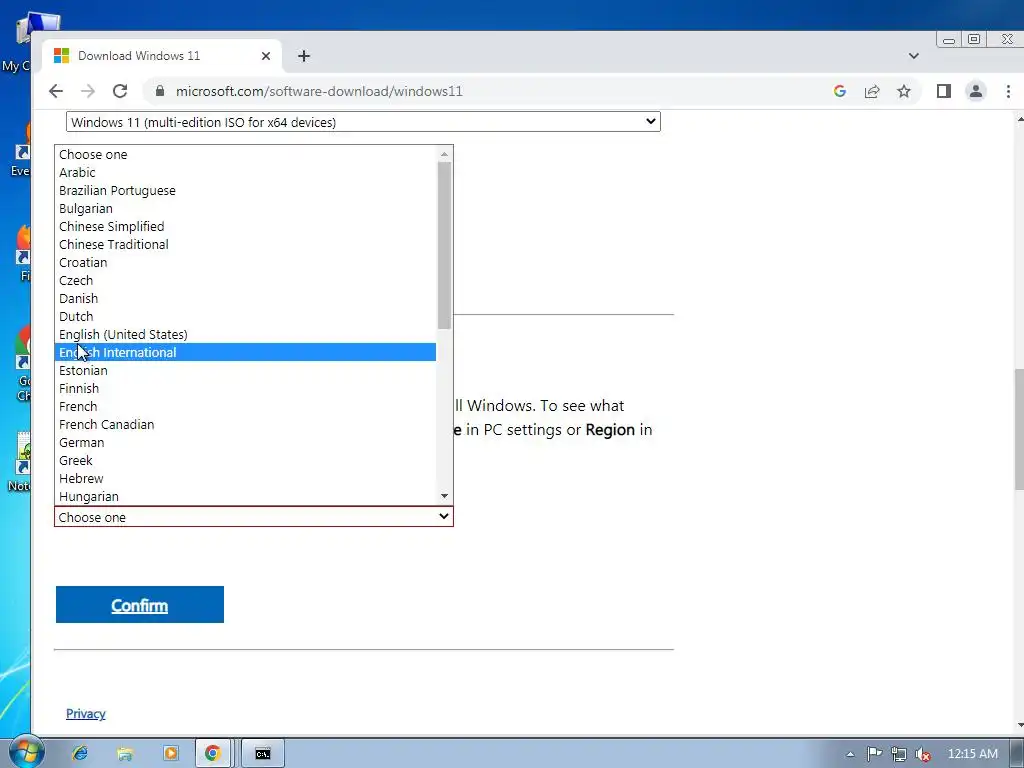This screenshot has height=768, width=1024.
Task: Open the clock showing 12:15 AM
Action: pos(972,754)
